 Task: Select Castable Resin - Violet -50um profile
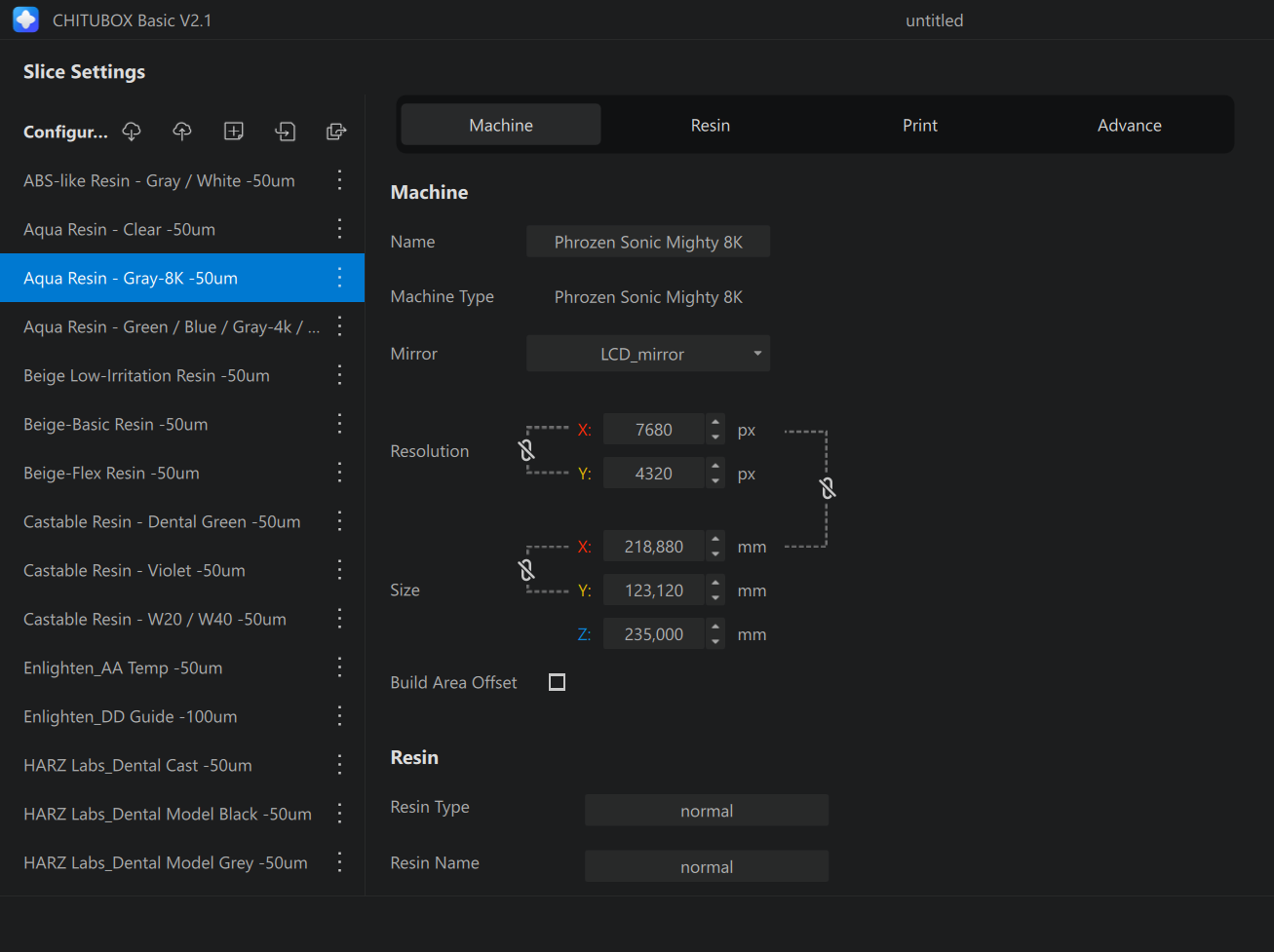(x=182, y=570)
